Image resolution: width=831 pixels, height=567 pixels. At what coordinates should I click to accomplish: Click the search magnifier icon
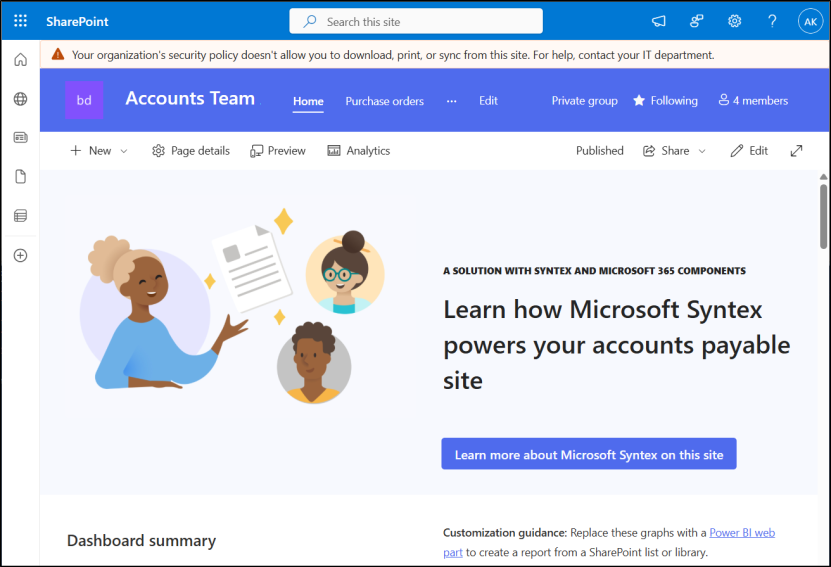click(310, 21)
